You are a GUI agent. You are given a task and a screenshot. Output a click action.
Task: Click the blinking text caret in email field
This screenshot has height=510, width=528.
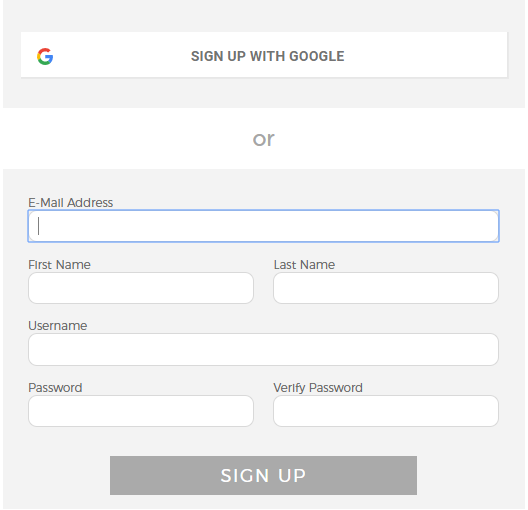[x=39, y=226]
